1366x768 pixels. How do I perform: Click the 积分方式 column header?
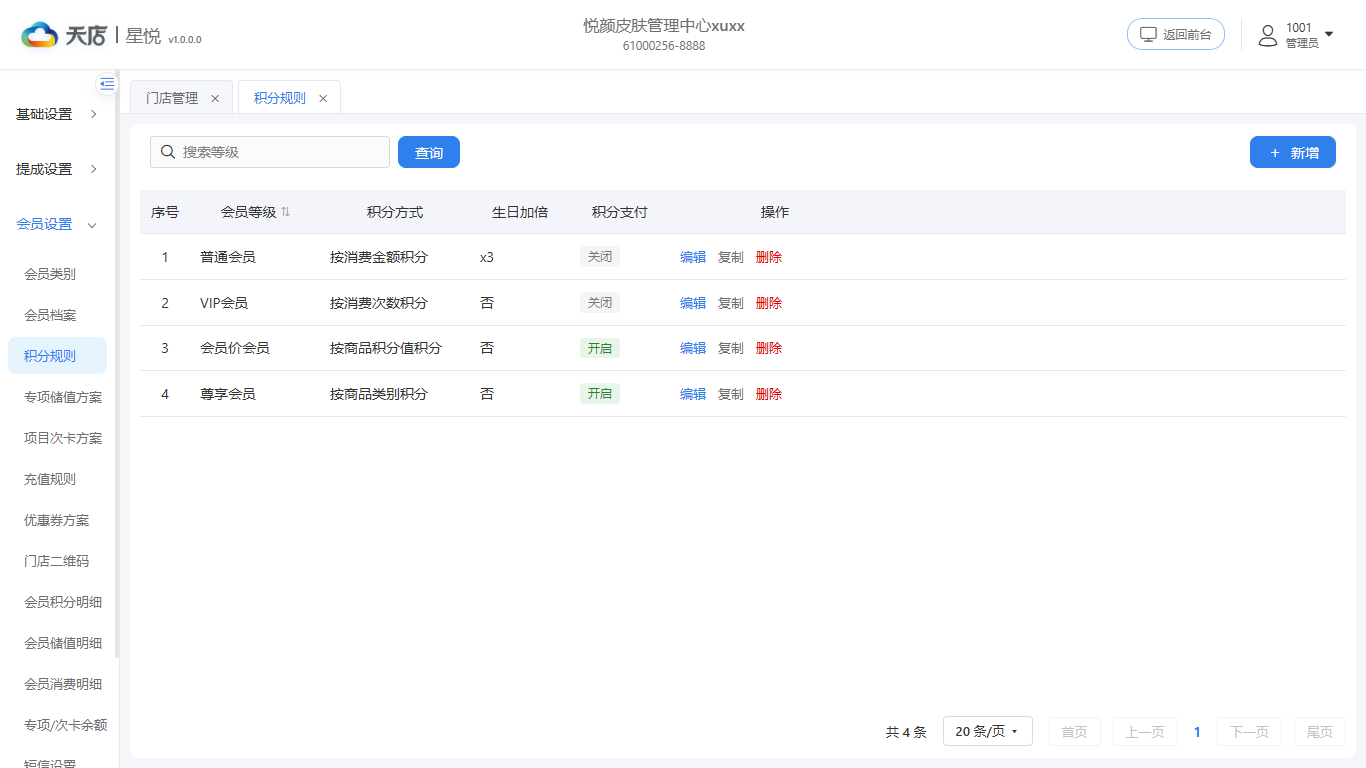tap(395, 212)
